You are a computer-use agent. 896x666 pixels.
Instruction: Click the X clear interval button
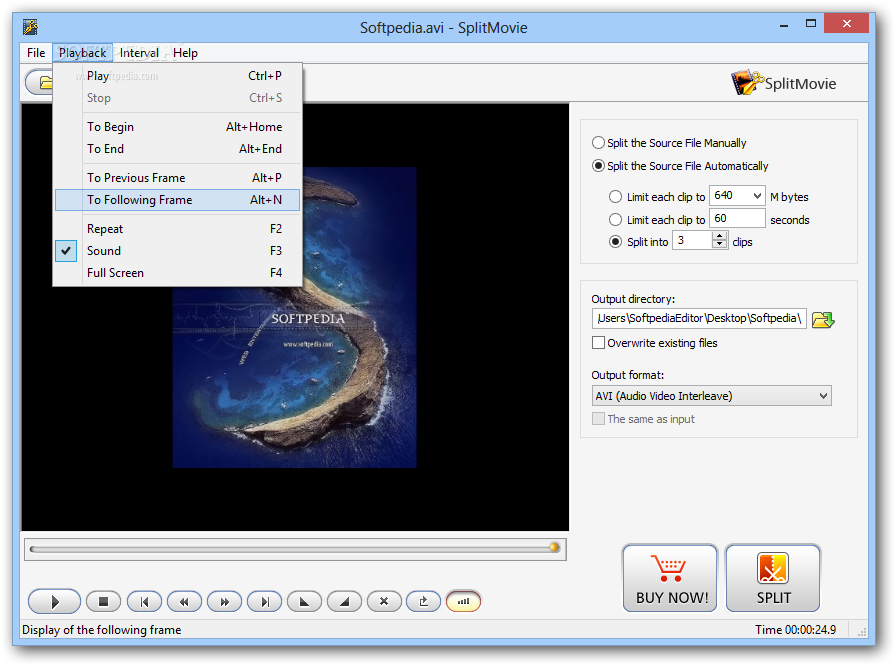pos(384,601)
